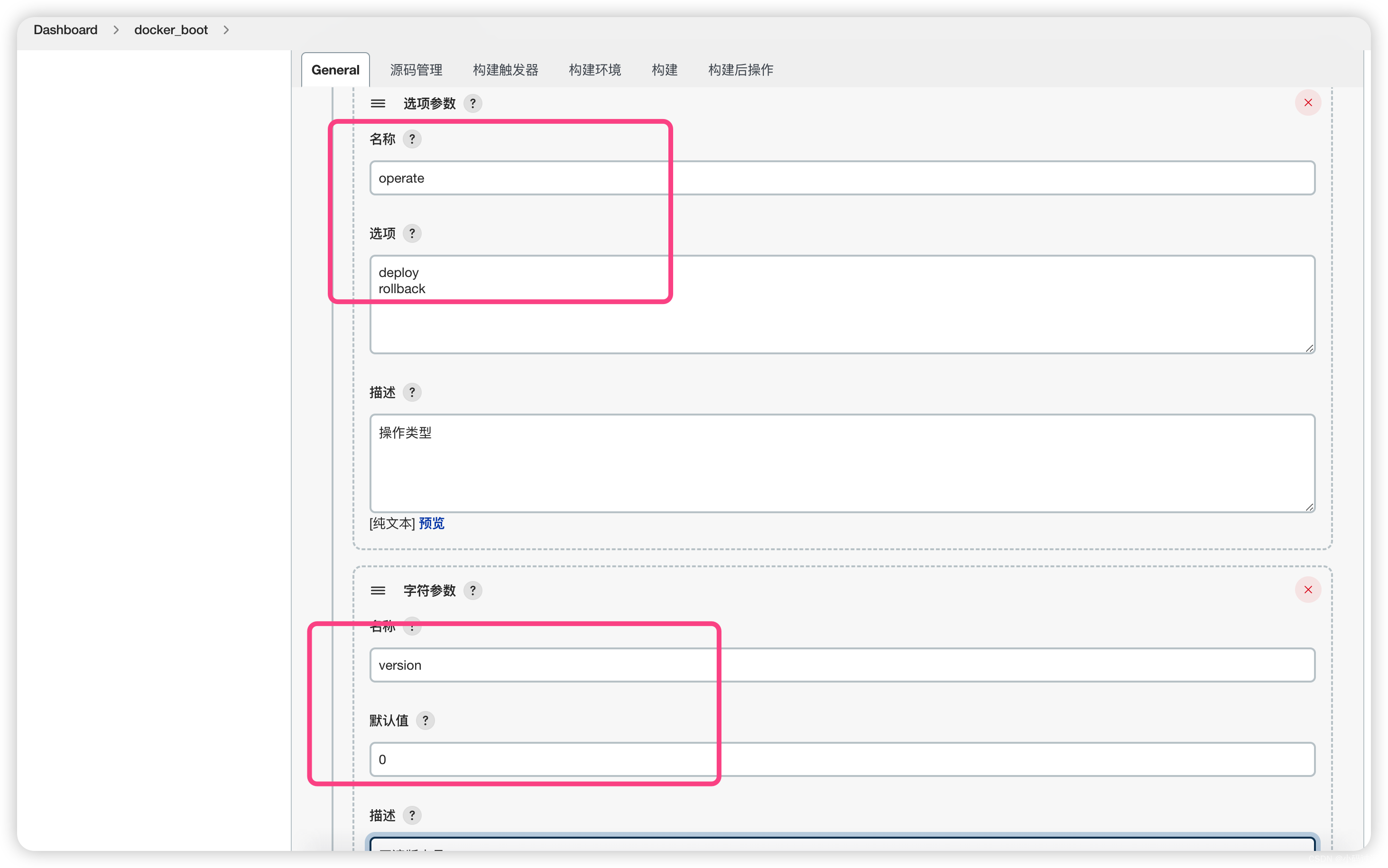Open the Dashboard breadcrumb link
The image size is (1388, 868).
[65, 30]
